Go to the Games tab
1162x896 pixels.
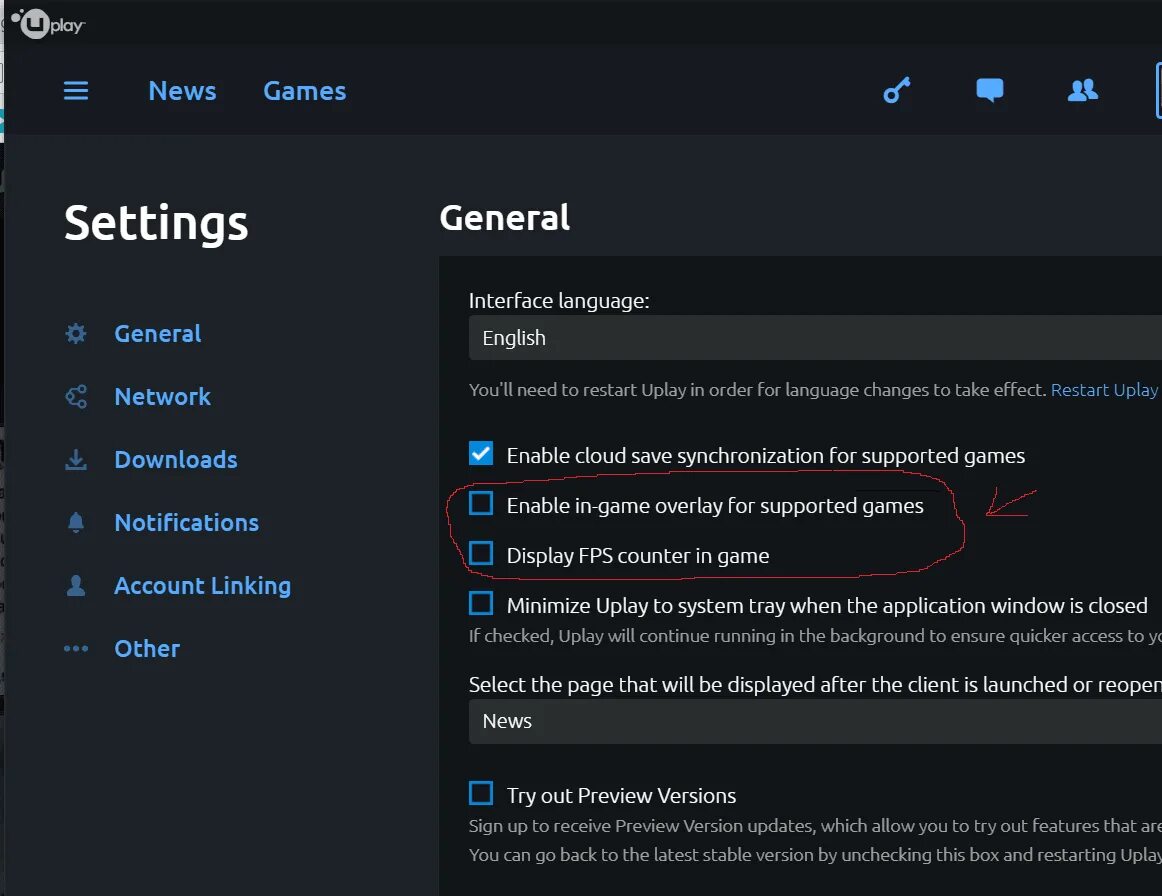pyautogui.click(x=305, y=91)
